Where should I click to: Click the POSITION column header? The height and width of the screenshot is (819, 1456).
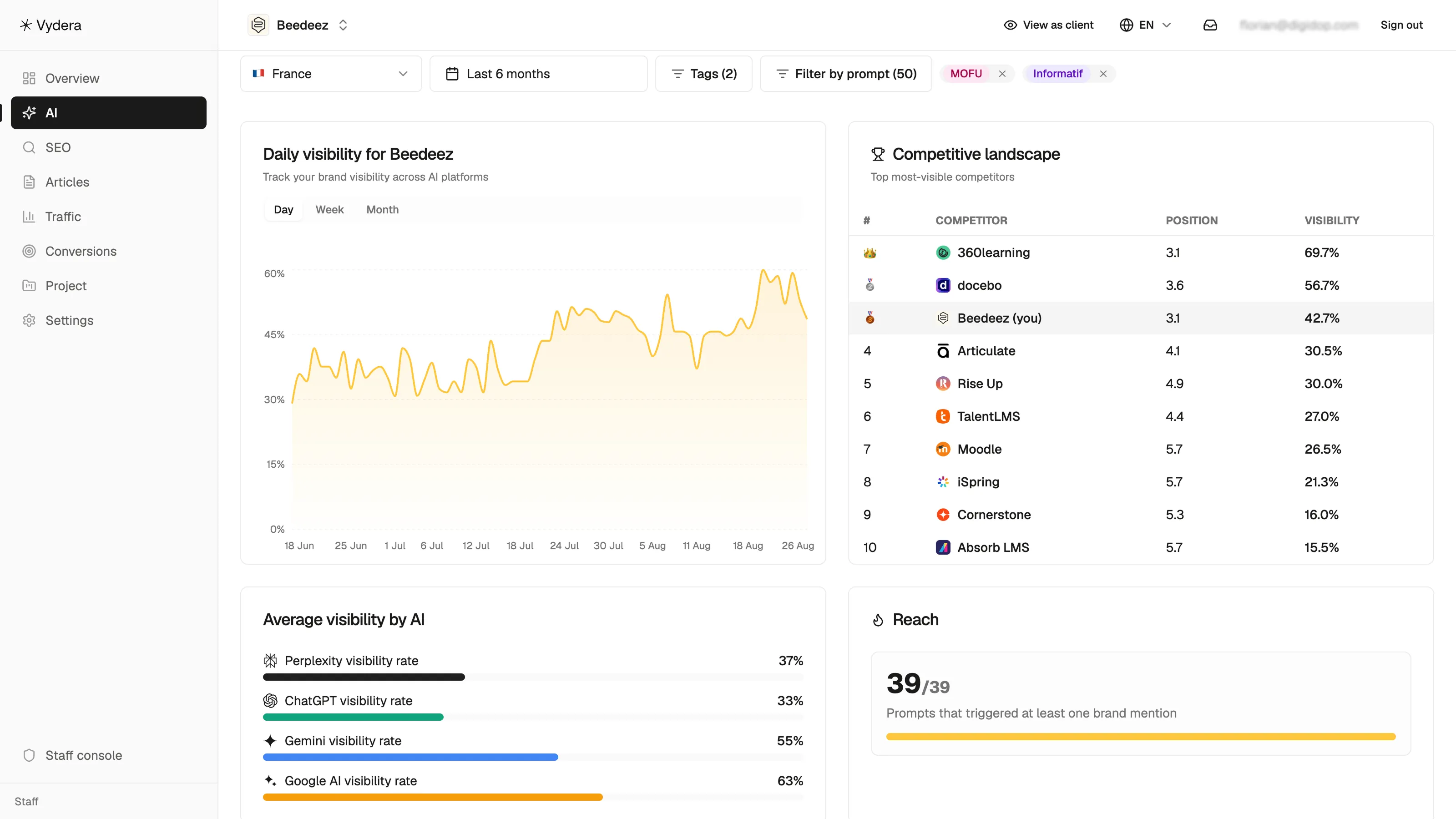point(1192,220)
